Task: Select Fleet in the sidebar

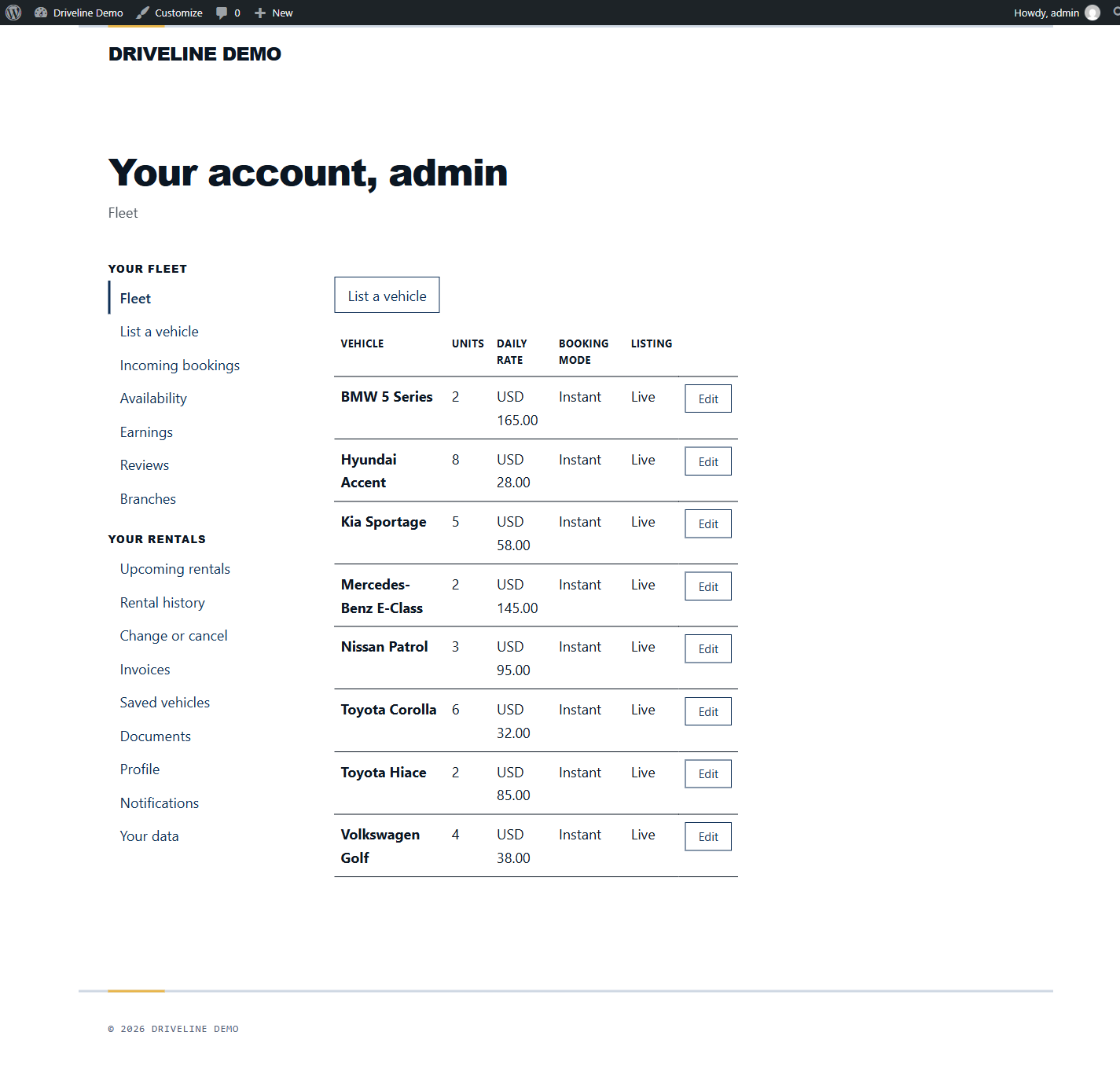Action: tap(135, 299)
